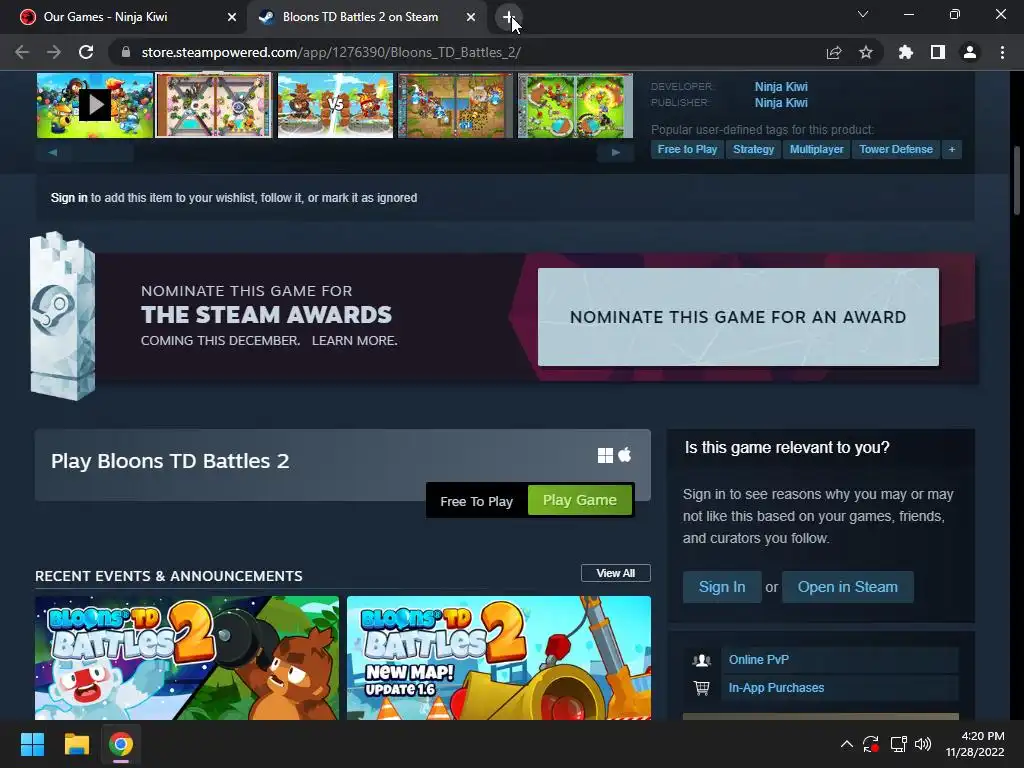The width and height of the screenshot is (1024, 768).
Task: Click the Free to Play tag
Action: [x=687, y=150]
